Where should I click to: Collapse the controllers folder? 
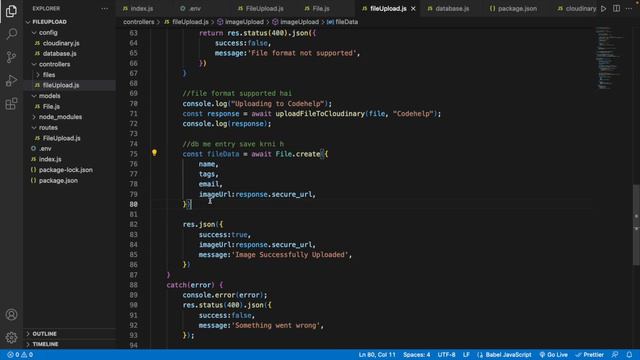(x=54, y=64)
